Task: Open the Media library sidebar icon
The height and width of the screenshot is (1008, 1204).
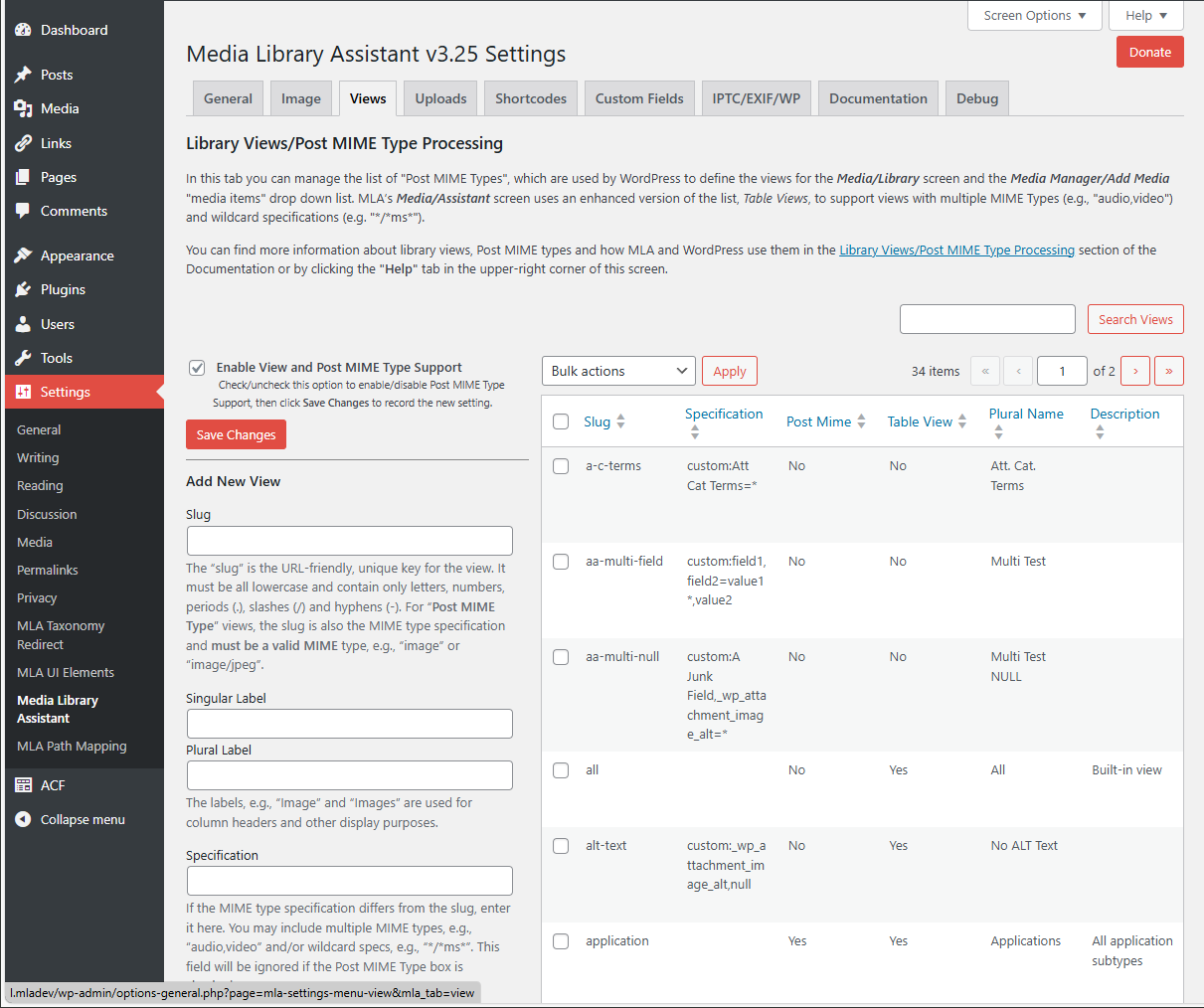Action: (24, 108)
